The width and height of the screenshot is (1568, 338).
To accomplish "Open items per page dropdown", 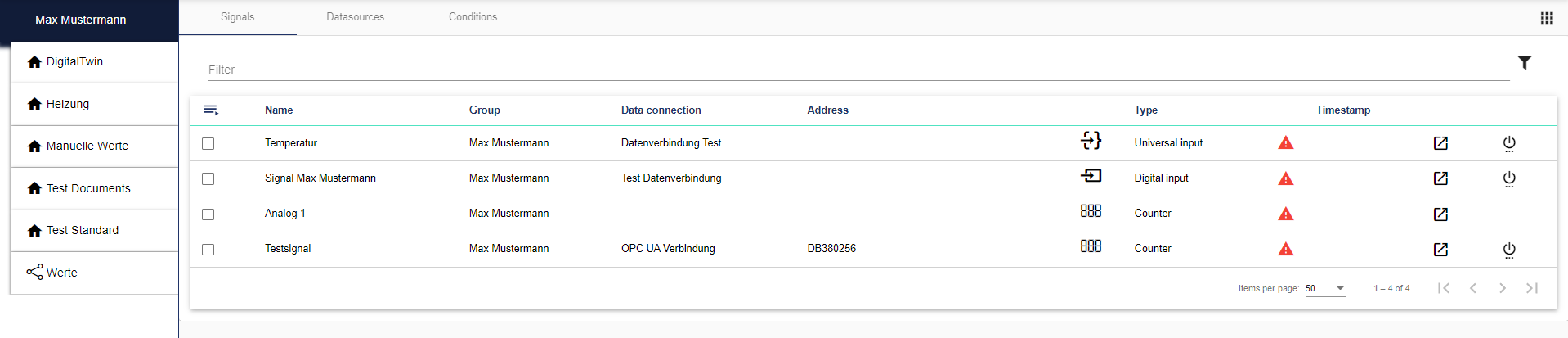I will click(x=1325, y=288).
